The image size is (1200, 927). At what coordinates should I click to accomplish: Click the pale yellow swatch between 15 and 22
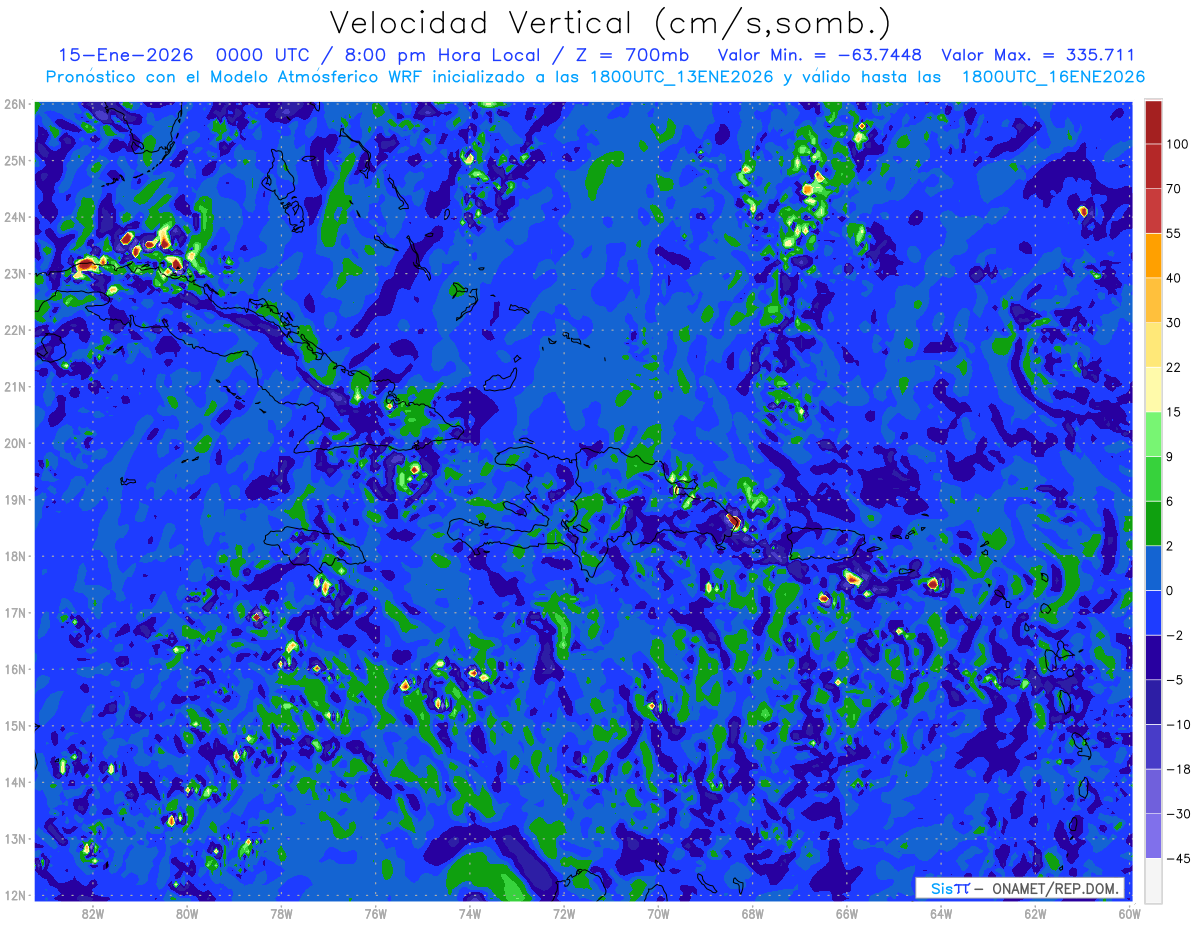pyautogui.click(x=1153, y=389)
